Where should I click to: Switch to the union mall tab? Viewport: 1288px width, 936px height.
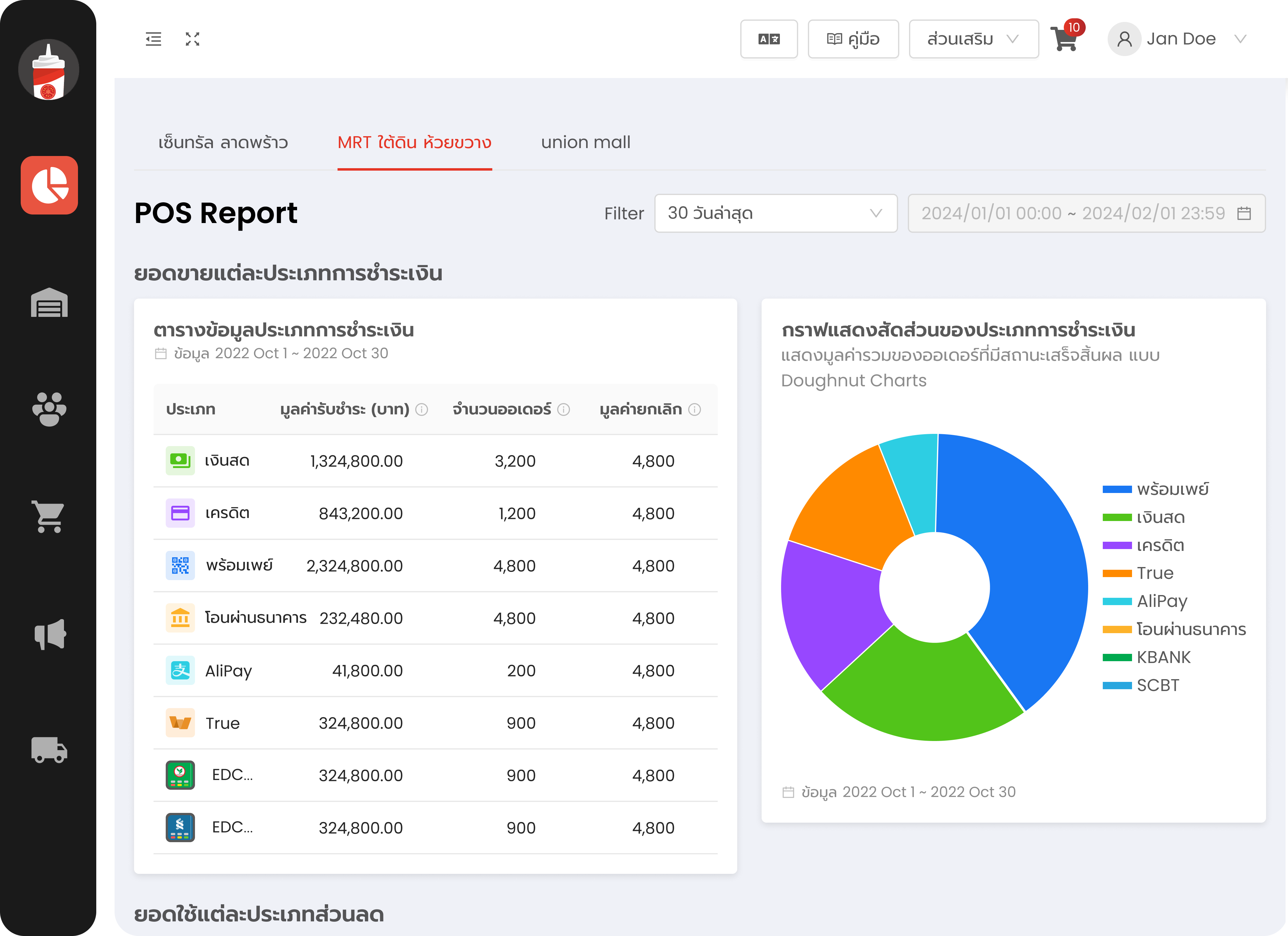click(586, 142)
